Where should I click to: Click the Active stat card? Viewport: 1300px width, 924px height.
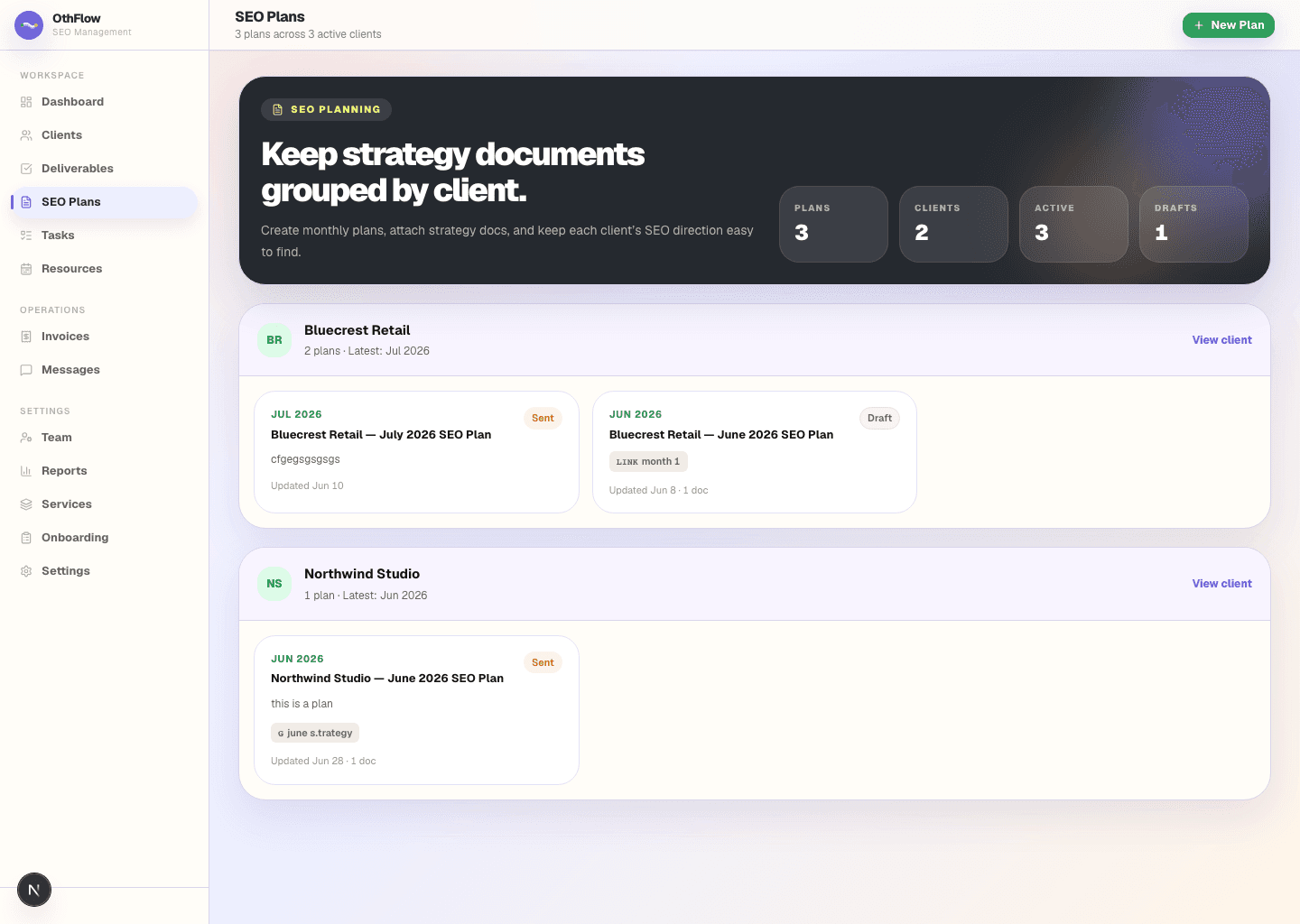pos(1073,224)
